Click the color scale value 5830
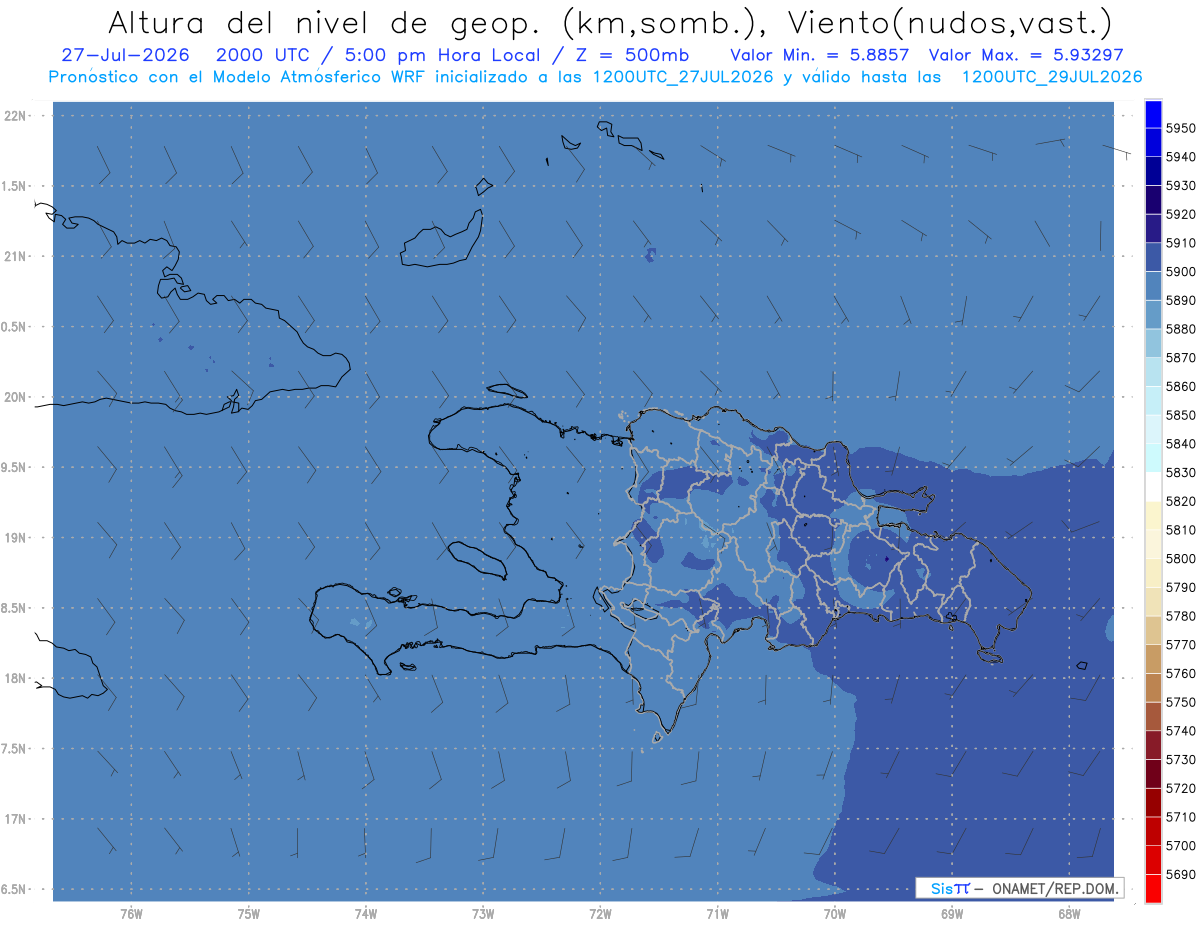 1180,473
